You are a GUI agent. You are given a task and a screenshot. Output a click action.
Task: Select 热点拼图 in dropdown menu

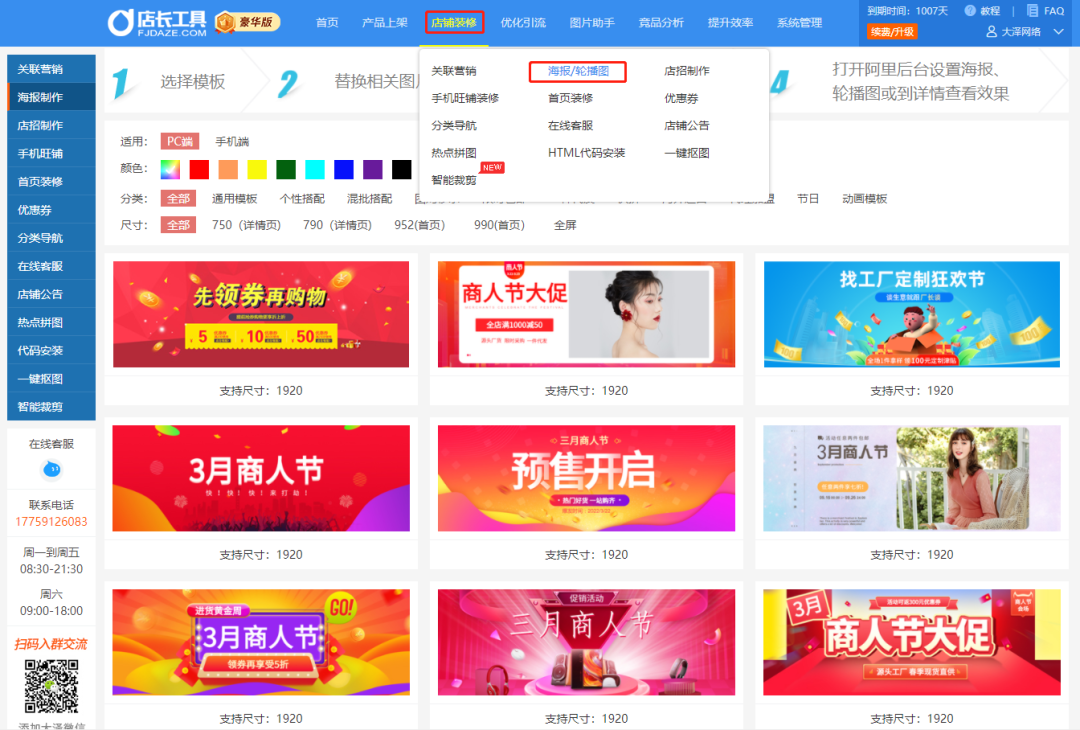tap(454, 153)
